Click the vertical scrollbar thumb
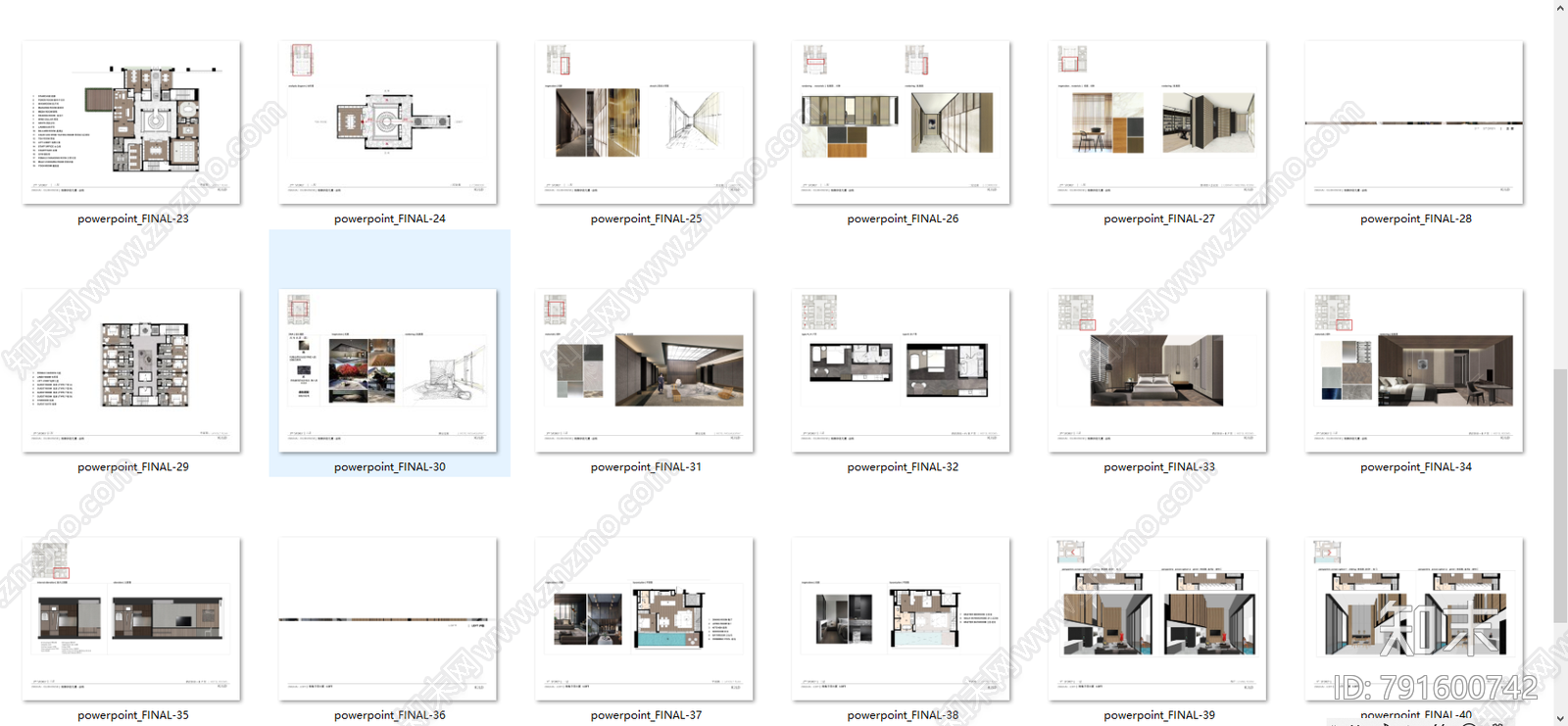 (1560, 495)
